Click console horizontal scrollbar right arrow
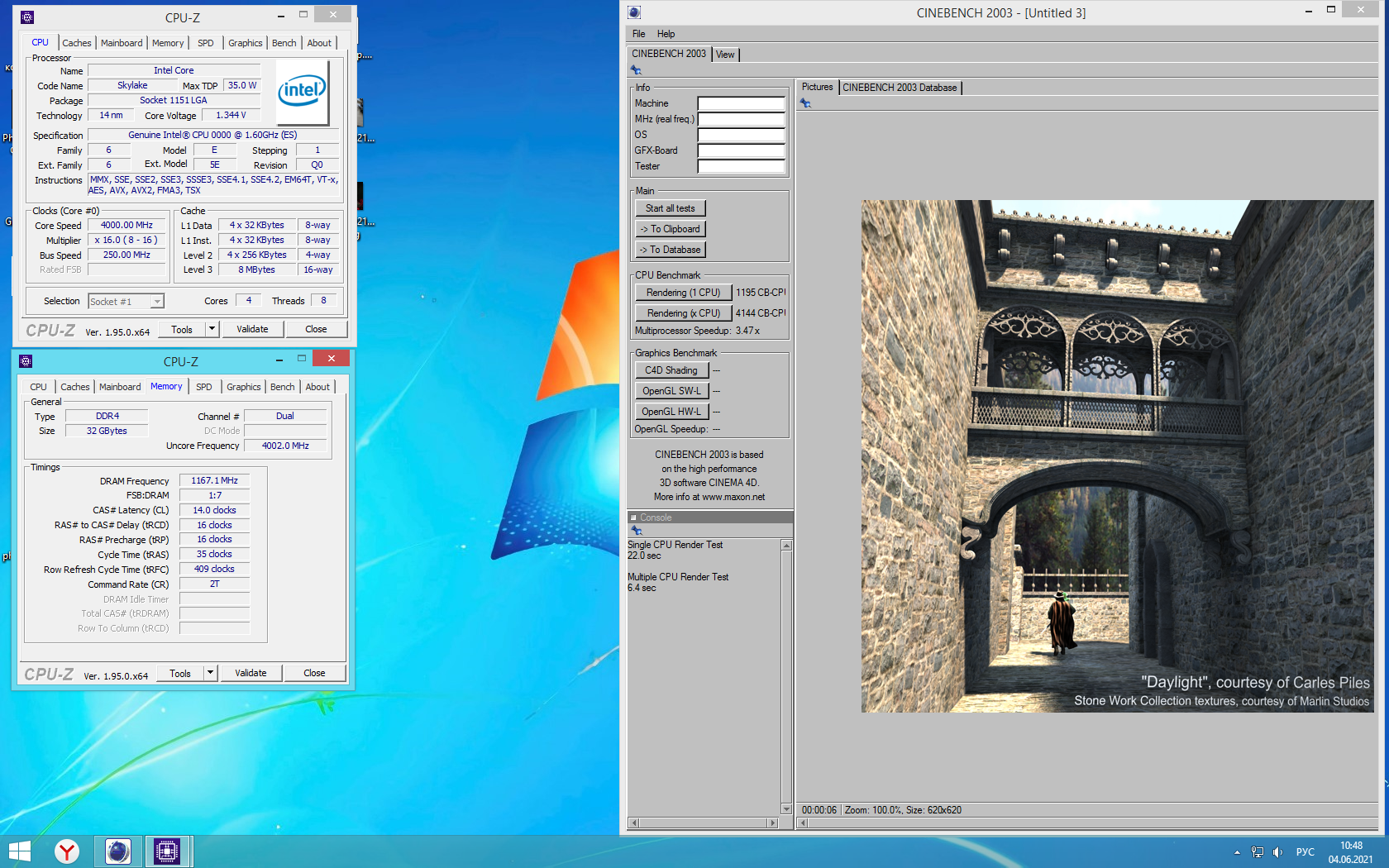 pyautogui.click(x=772, y=823)
